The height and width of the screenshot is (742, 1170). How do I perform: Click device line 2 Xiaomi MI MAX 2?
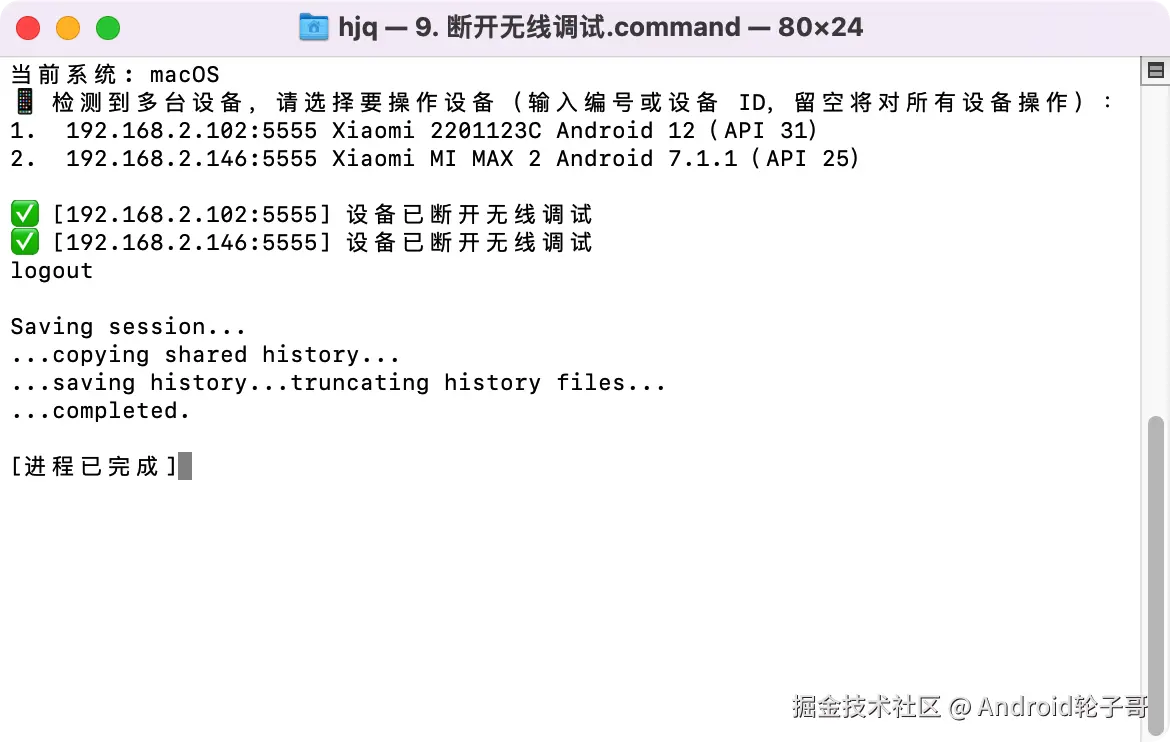click(435, 158)
